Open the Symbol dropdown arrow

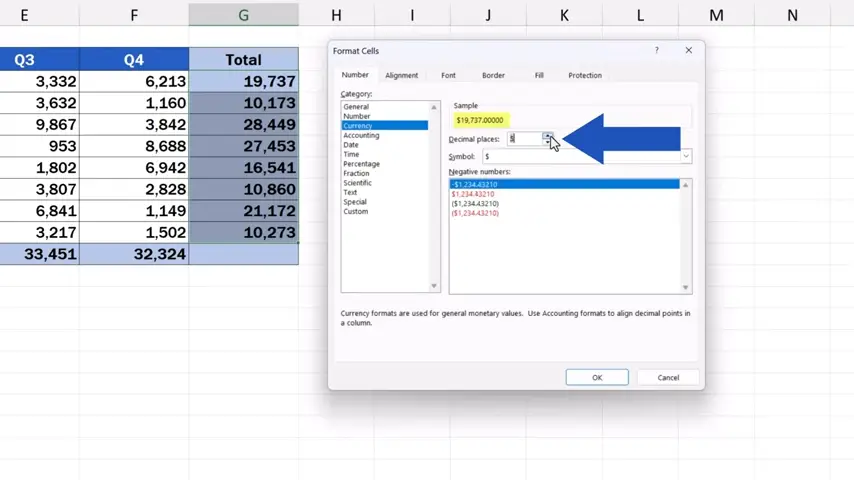pyautogui.click(x=686, y=156)
